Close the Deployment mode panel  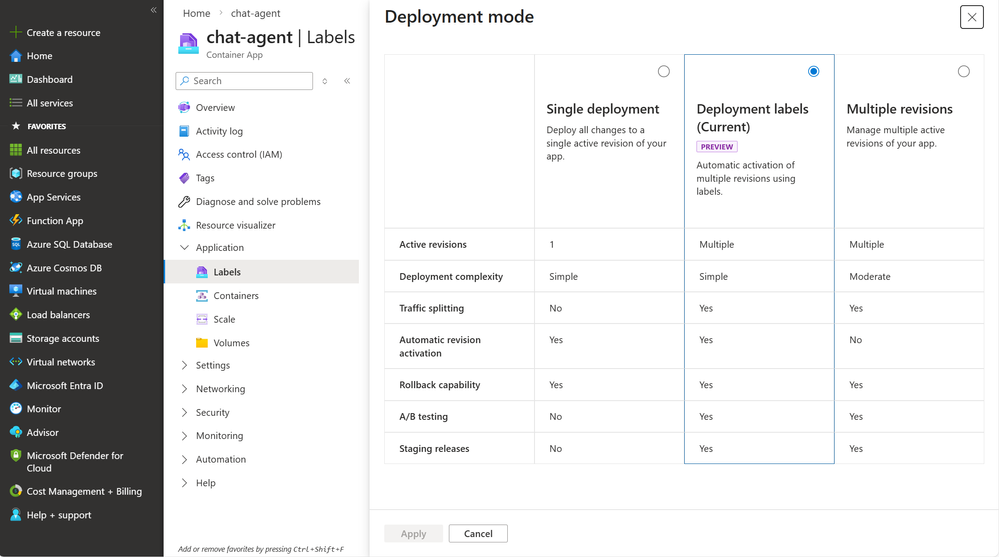click(972, 17)
